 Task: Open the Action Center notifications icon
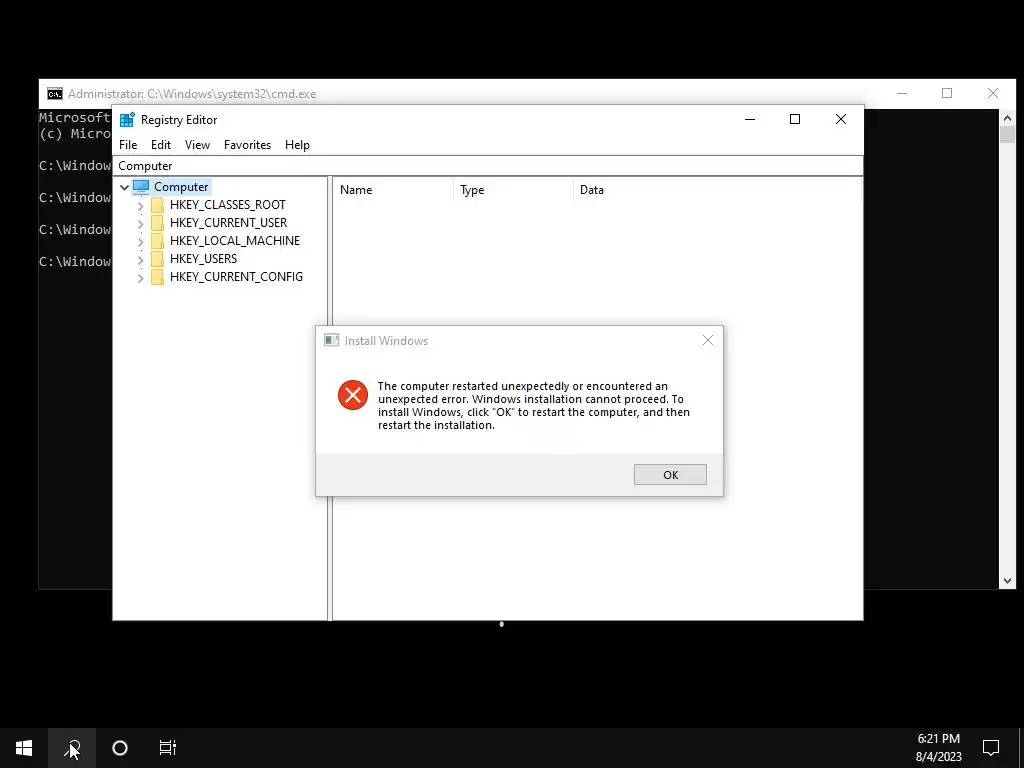(x=991, y=748)
